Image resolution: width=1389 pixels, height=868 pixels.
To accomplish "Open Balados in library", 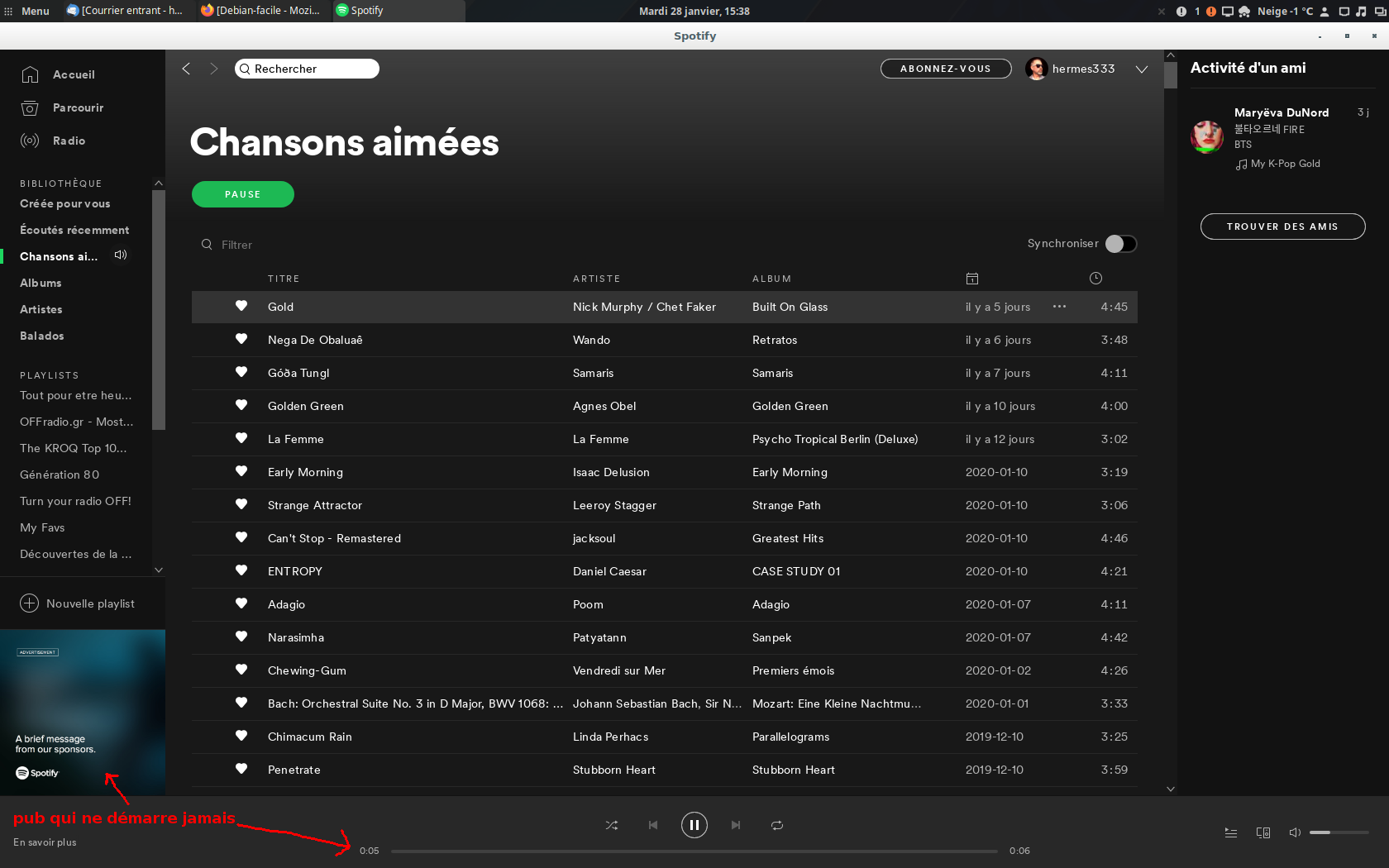I will 42,336.
